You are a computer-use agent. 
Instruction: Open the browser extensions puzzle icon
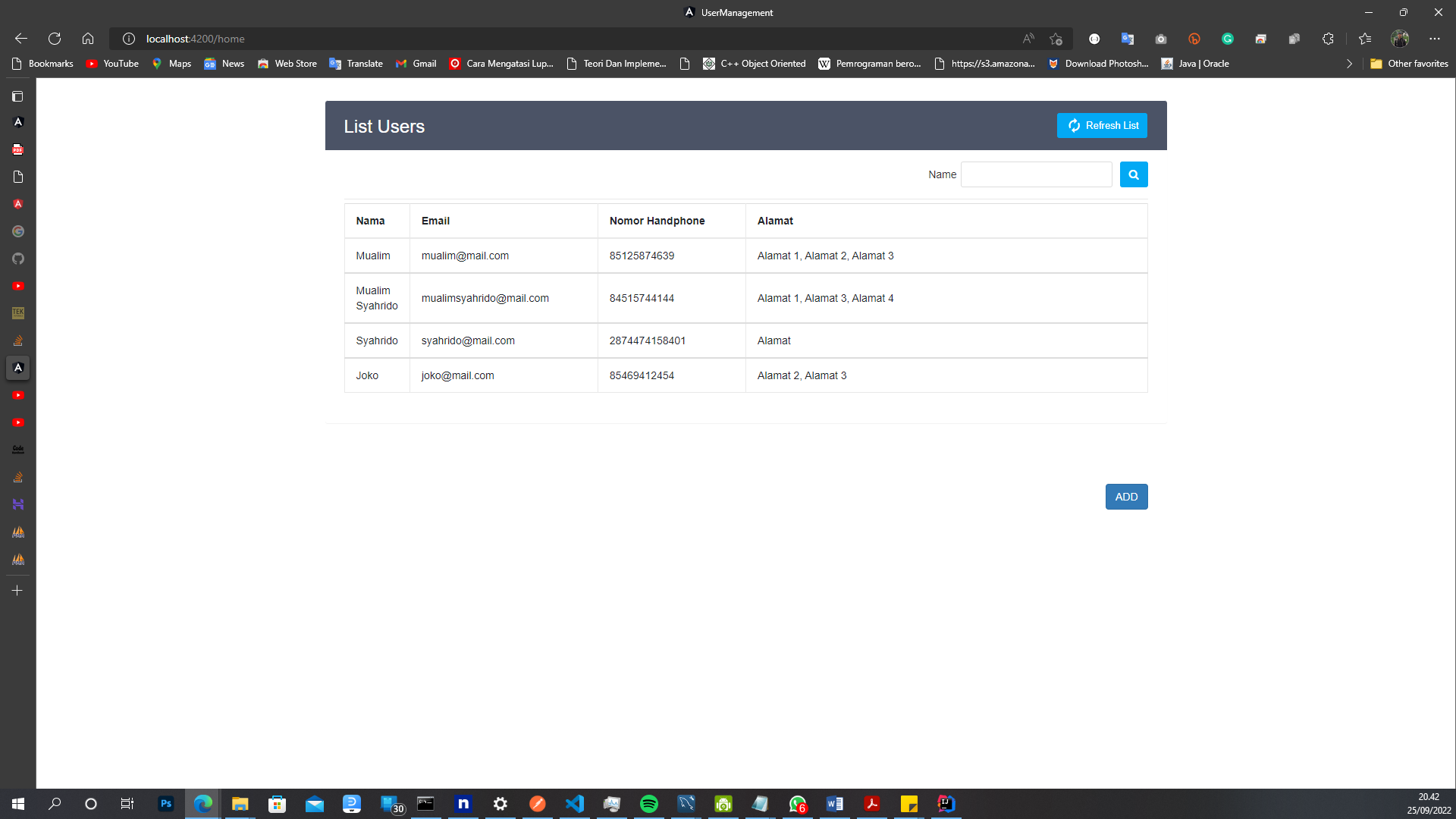click(1328, 39)
